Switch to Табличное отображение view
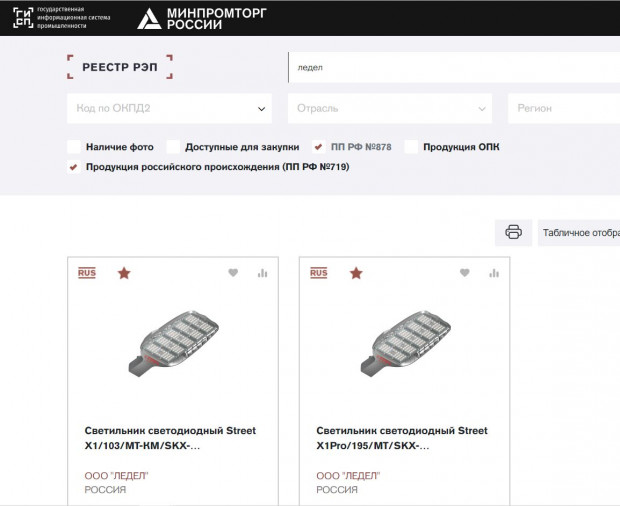 (x=580, y=232)
